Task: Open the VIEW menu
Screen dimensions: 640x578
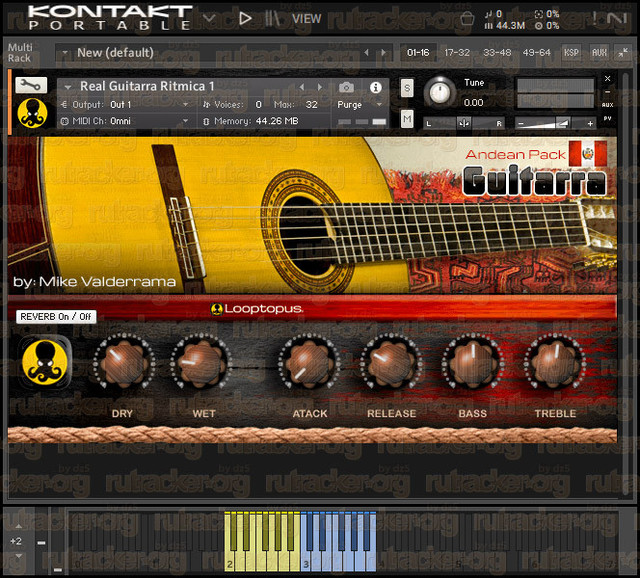Action: pos(307,19)
